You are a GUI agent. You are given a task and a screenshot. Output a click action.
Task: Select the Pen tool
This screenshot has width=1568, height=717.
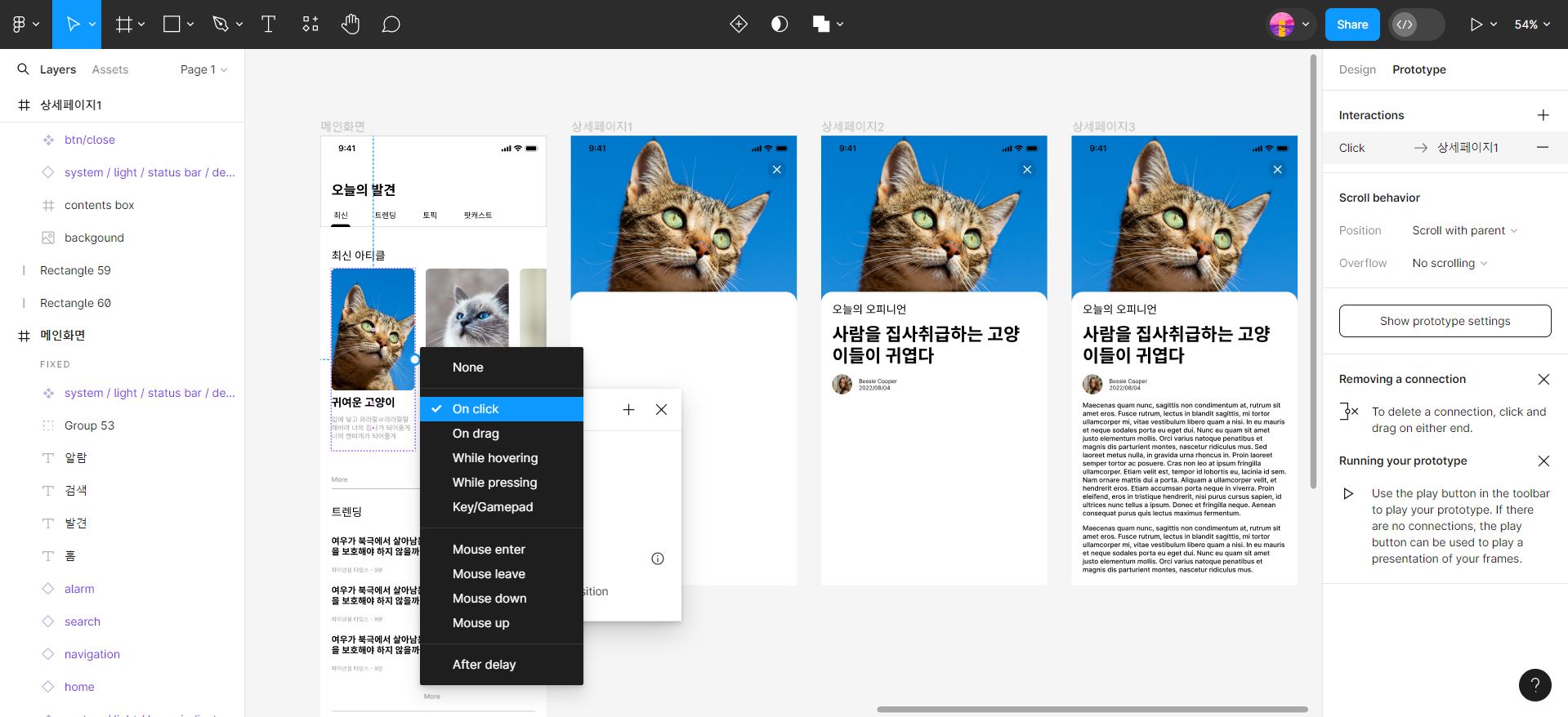220,24
